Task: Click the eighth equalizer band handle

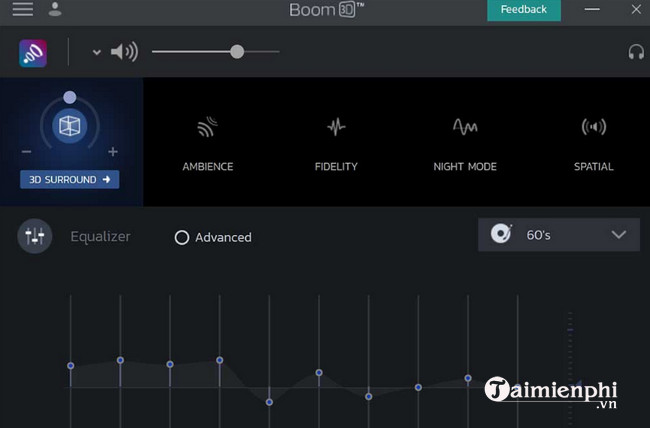Action: 418,387
